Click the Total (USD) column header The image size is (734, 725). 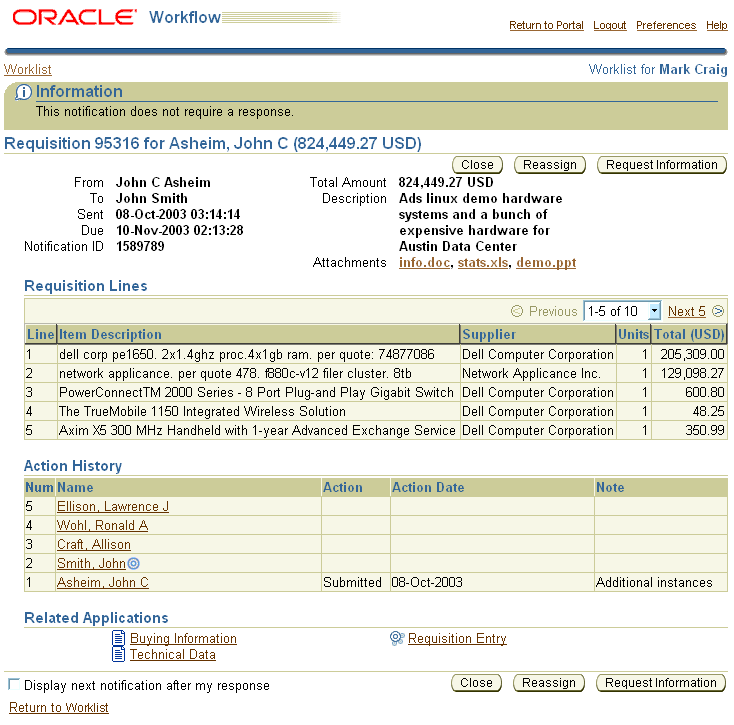tap(689, 334)
